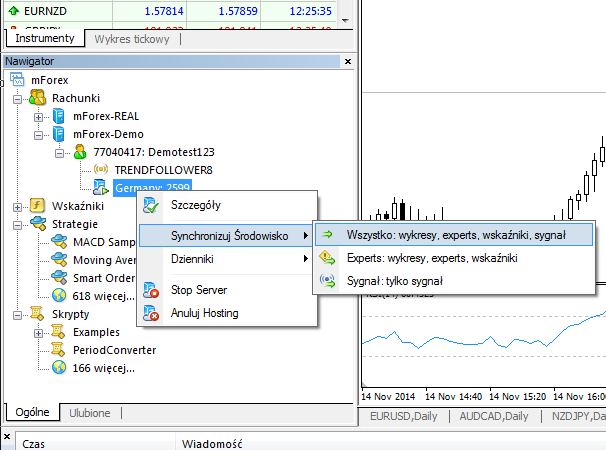The height and width of the screenshot is (450, 606).
Task: Open the NZDJPY chart tab
Action: (577, 416)
